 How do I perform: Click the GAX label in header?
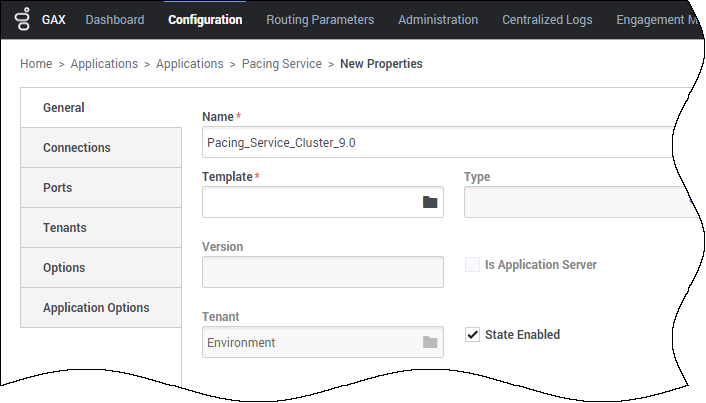click(54, 20)
